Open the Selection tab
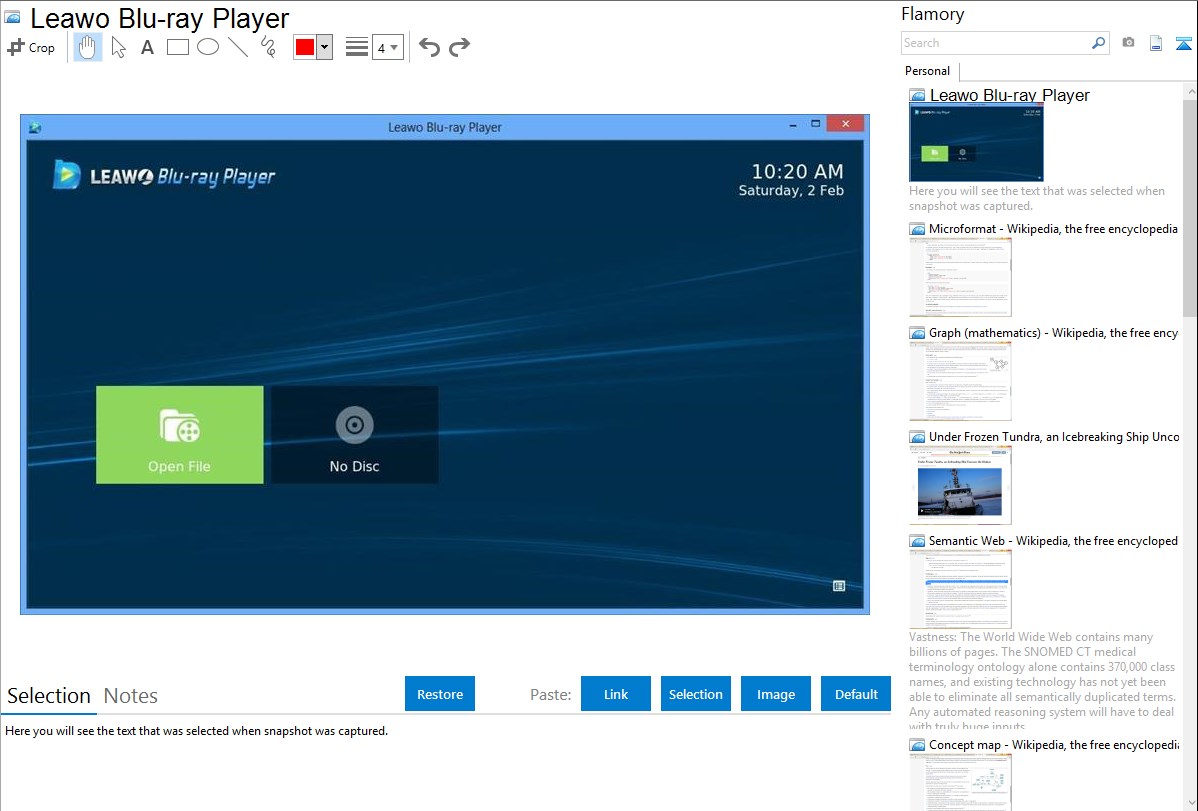The height and width of the screenshot is (811, 1198). [x=49, y=696]
